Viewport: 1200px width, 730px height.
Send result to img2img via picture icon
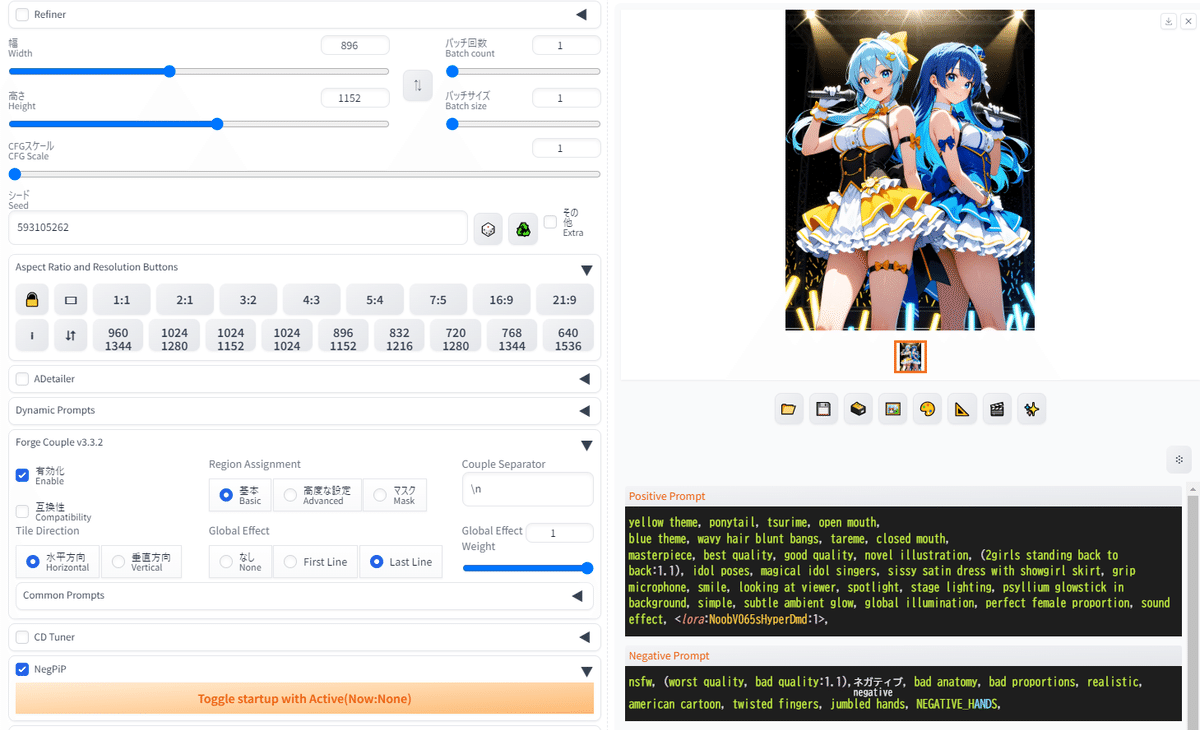point(892,408)
